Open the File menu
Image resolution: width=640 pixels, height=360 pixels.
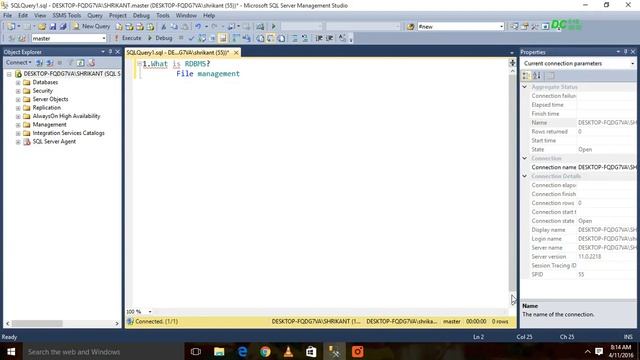7,16
